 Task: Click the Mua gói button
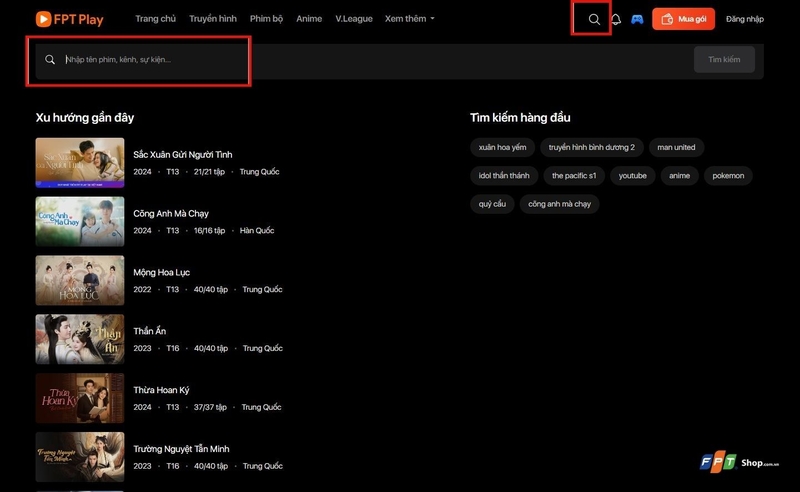[x=683, y=19]
